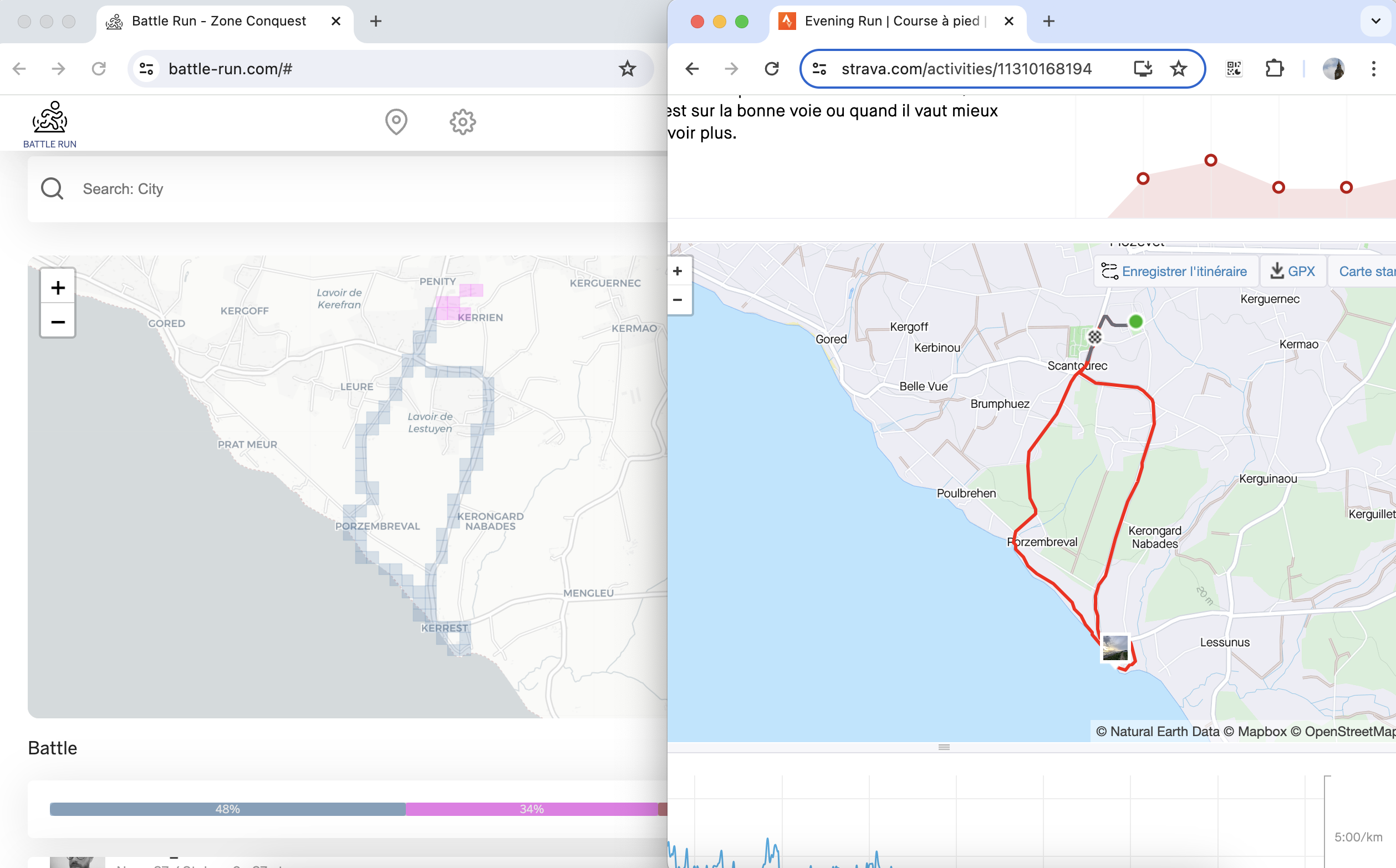This screenshot has height=868, width=1396.
Task: Bookmark the Strava page with the star
Action: [x=1178, y=69]
